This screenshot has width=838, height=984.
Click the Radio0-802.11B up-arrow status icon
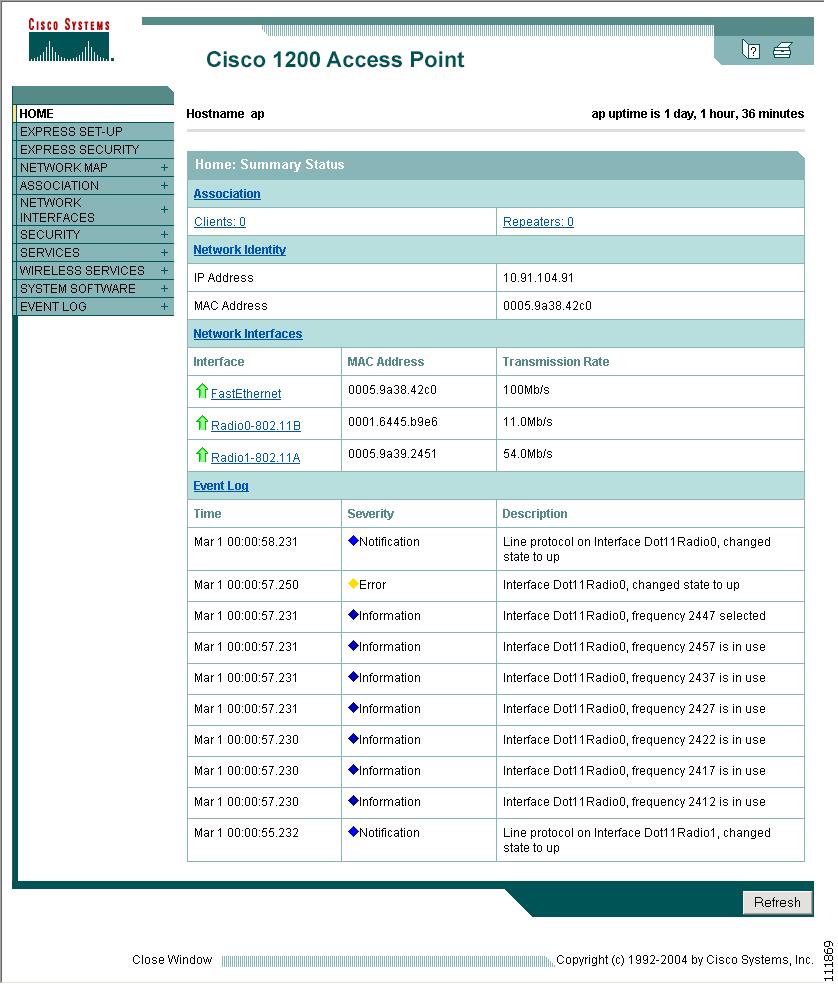point(201,423)
